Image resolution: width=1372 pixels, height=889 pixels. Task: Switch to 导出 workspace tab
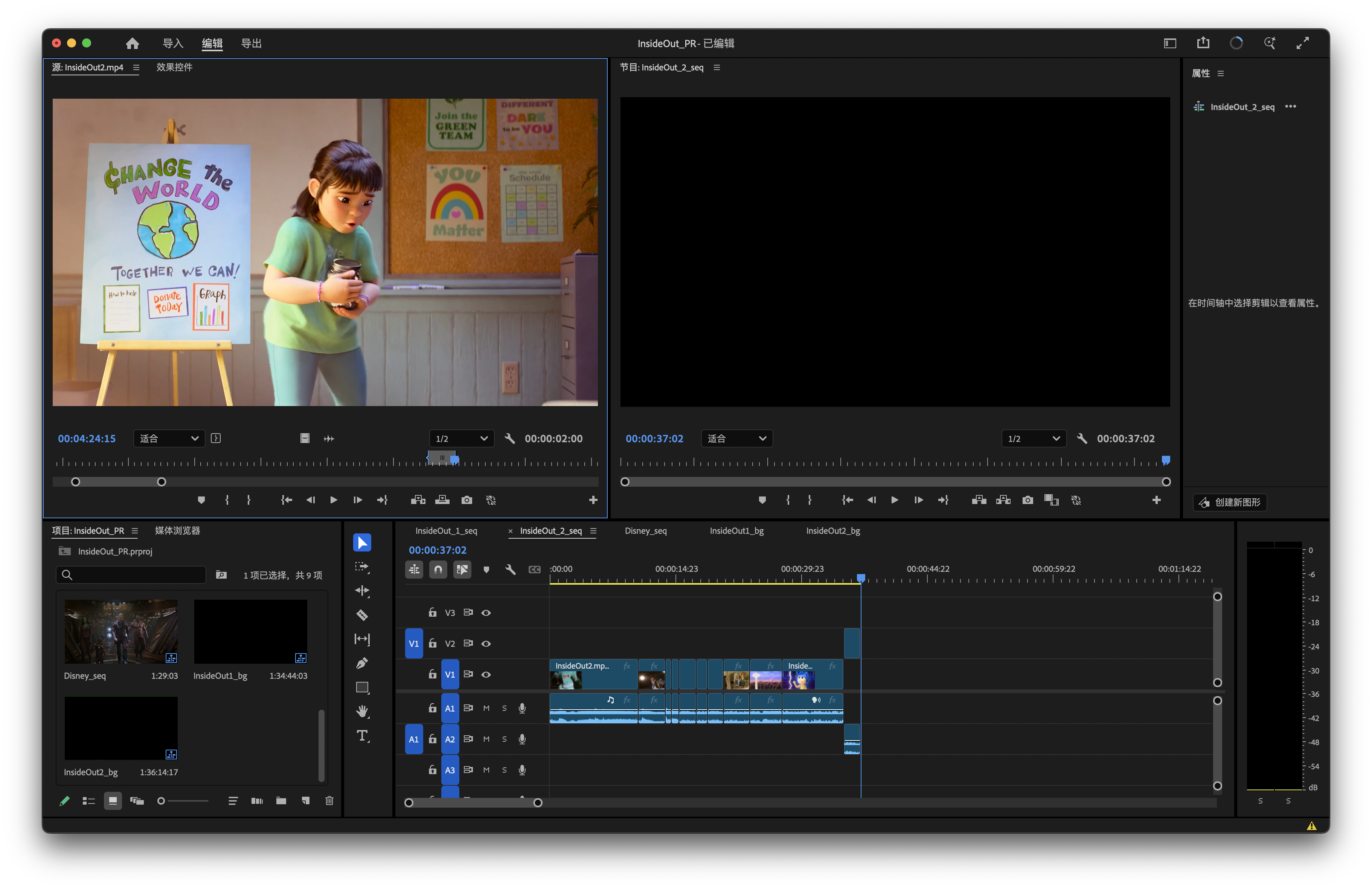[251, 43]
